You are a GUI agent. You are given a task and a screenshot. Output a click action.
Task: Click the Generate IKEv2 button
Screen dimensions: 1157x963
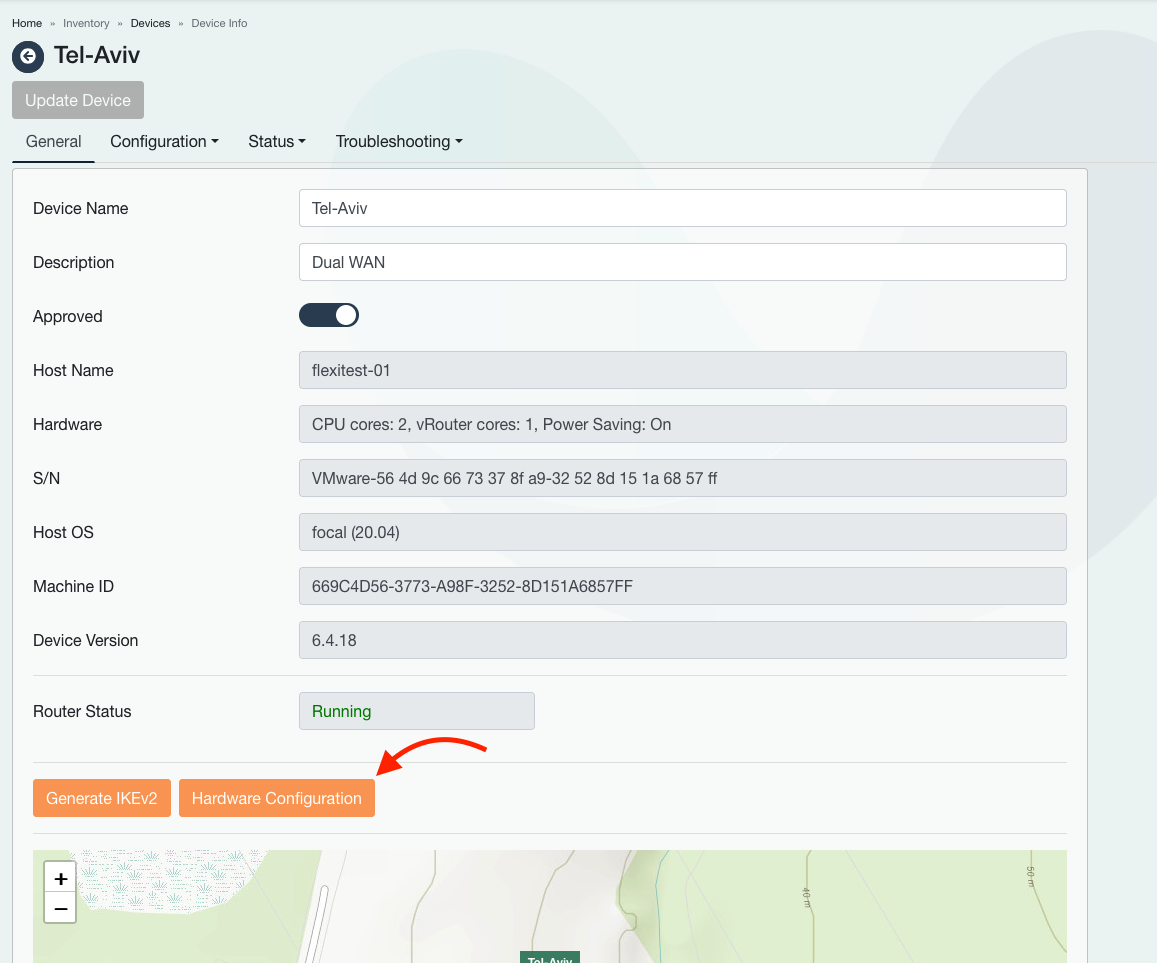102,798
